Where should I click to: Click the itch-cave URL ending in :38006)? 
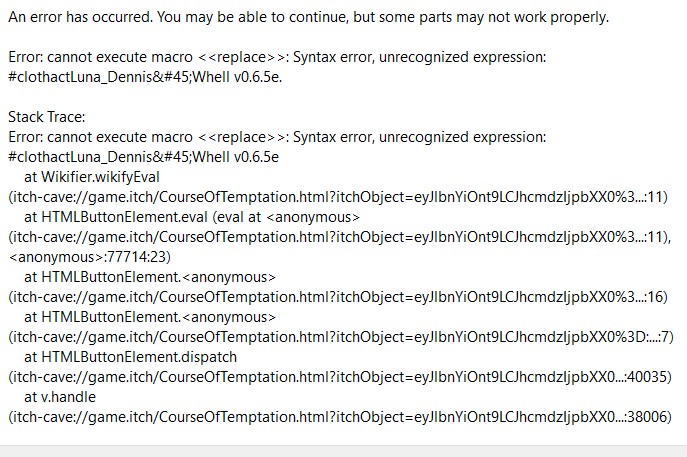click(340, 417)
